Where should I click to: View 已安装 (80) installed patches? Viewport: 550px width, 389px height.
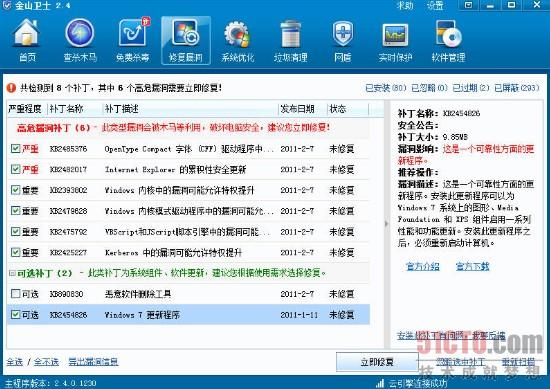click(385, 88)
